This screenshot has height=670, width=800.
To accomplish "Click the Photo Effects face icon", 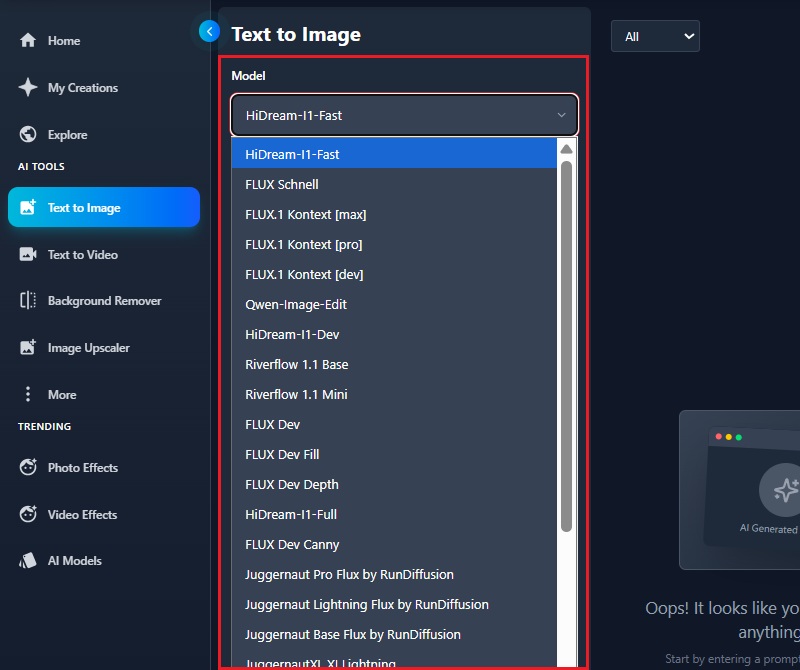I will (28, 467).
